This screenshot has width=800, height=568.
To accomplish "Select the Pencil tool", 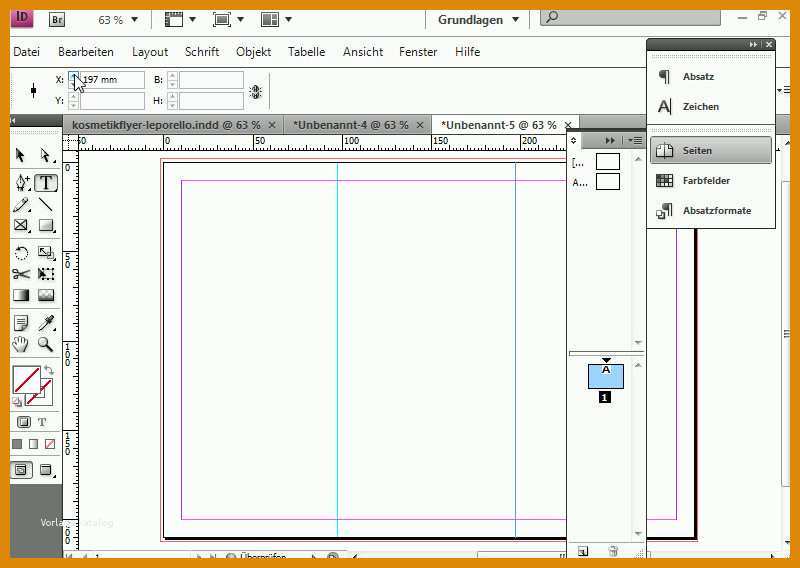I will point(21,205).
